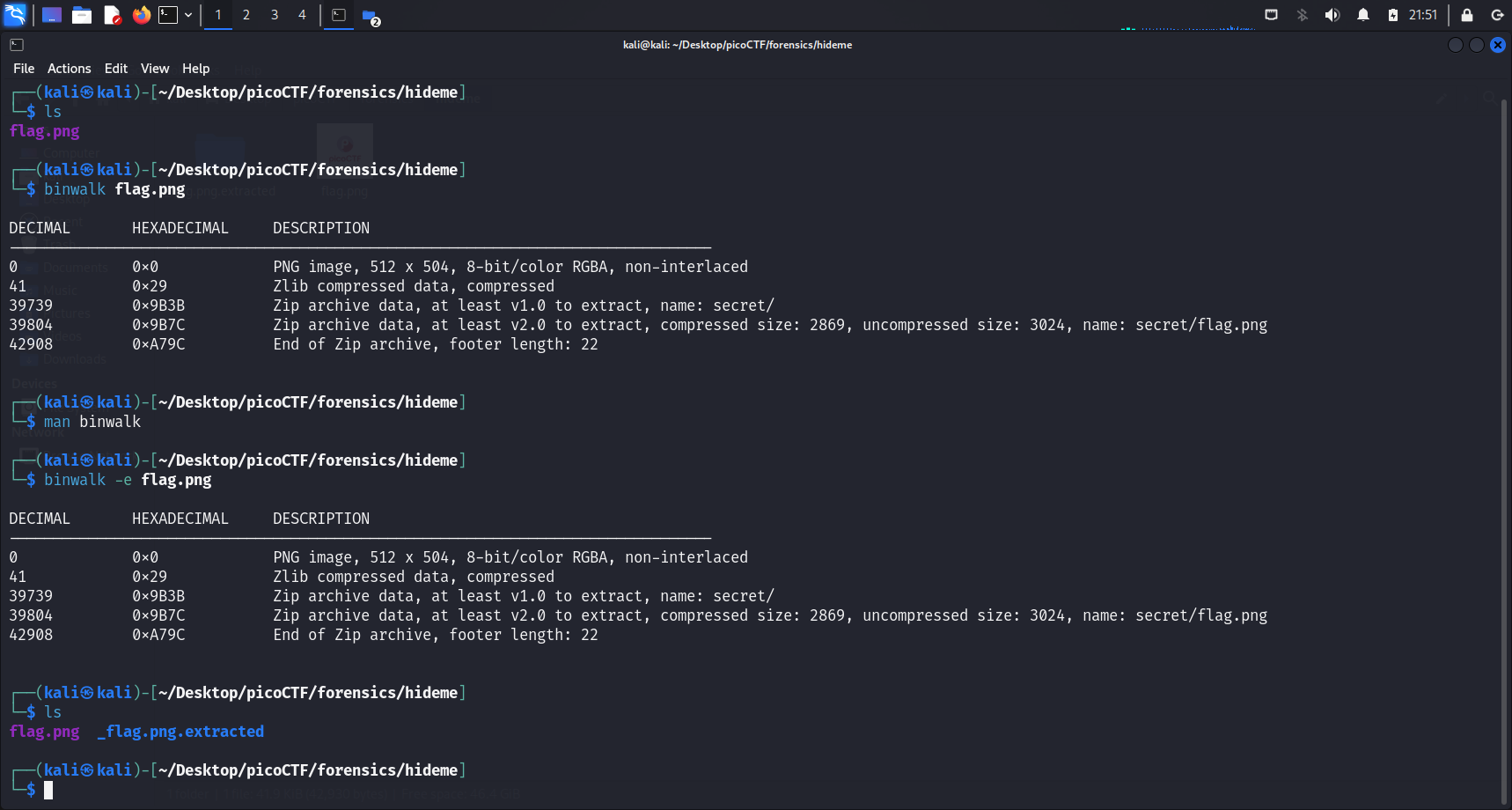Expand the terminal launcher dropdown arrow

(x=188, y=15)
